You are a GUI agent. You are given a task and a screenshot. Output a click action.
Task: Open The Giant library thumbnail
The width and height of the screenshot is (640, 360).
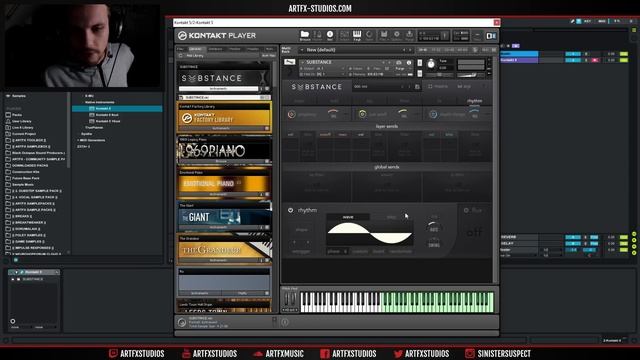pos(224,217)
